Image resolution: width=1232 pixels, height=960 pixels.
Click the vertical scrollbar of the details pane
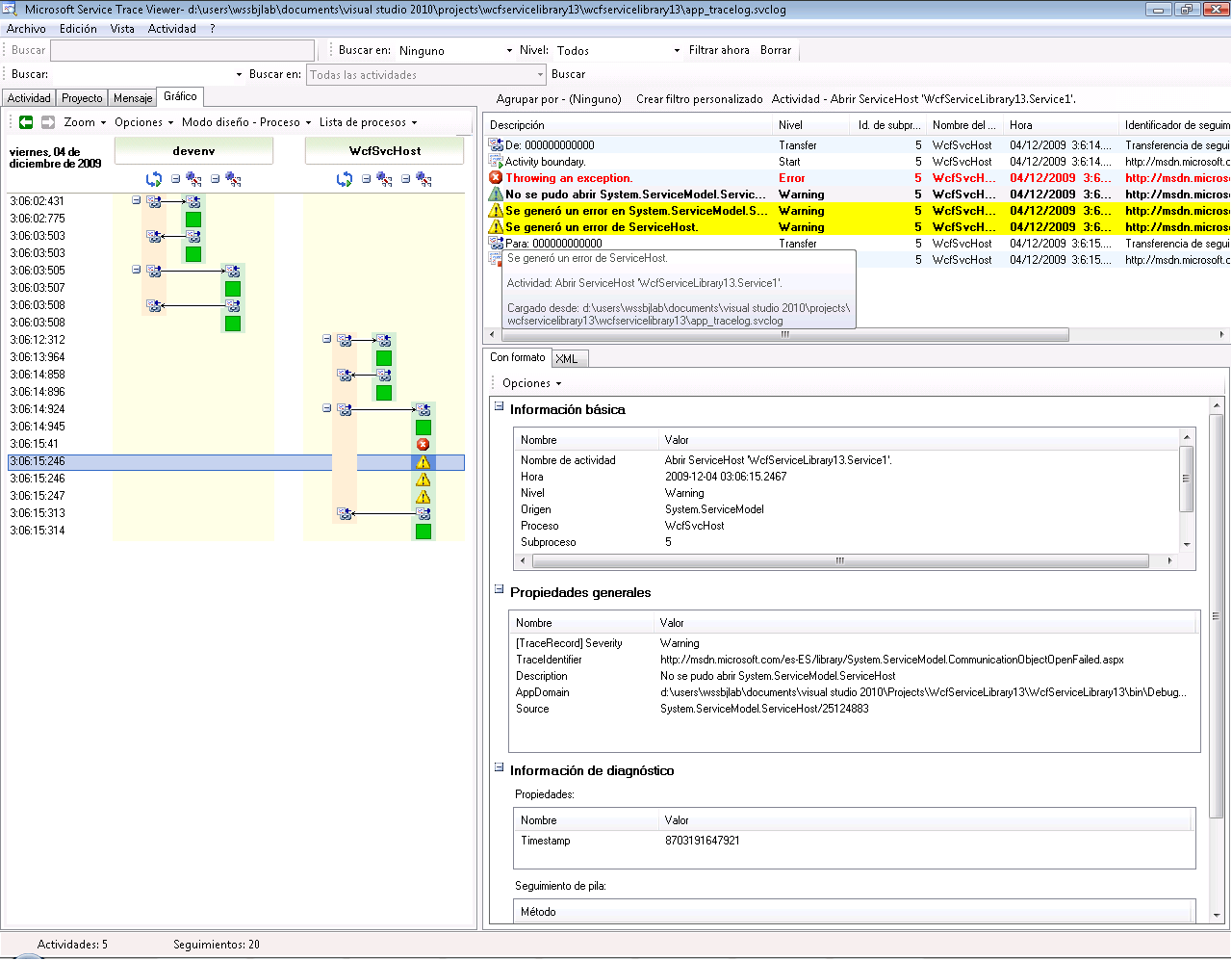1216,616
